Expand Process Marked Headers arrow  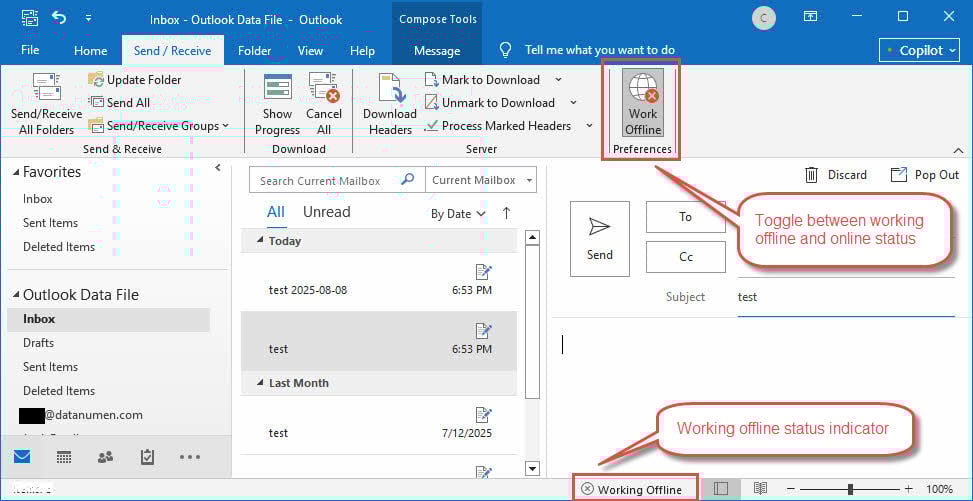point(588,125)
